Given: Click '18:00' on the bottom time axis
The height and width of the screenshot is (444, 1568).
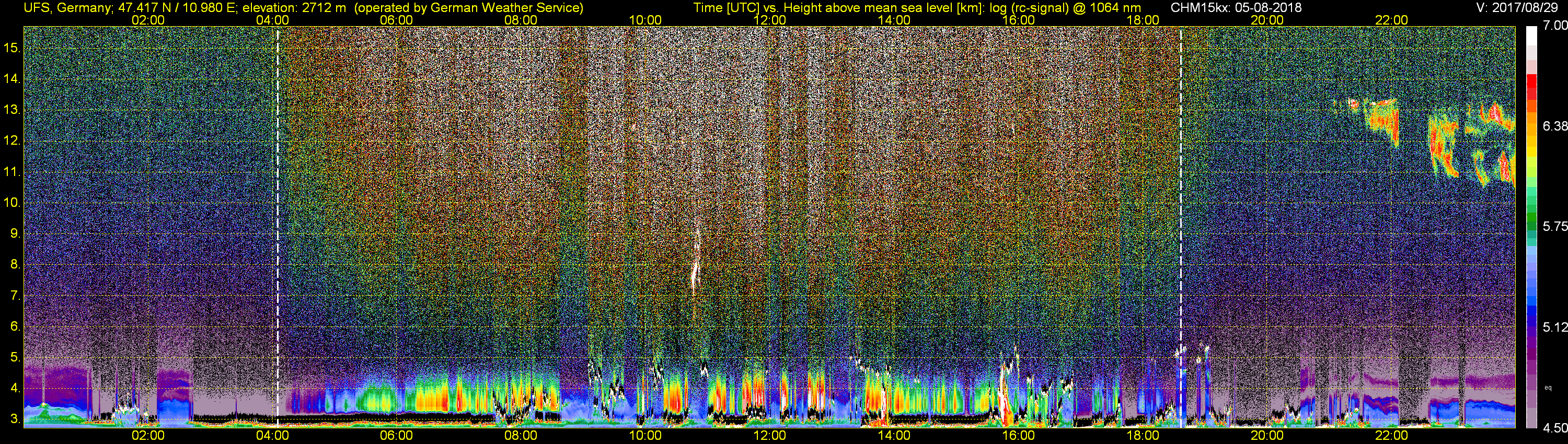Looking at the screenshot, I should point(1143,436).
